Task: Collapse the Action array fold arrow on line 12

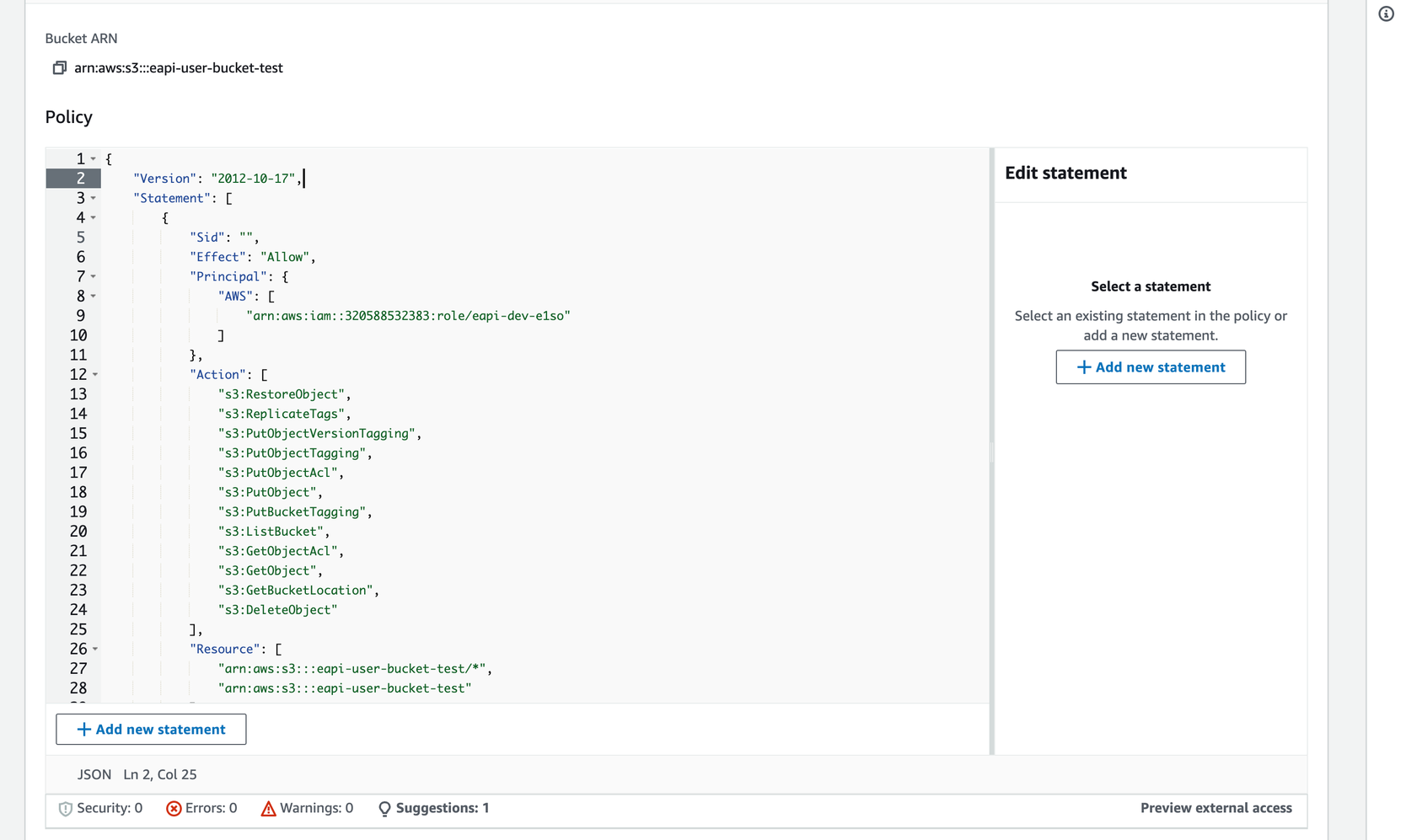Action: click(94, 374)
